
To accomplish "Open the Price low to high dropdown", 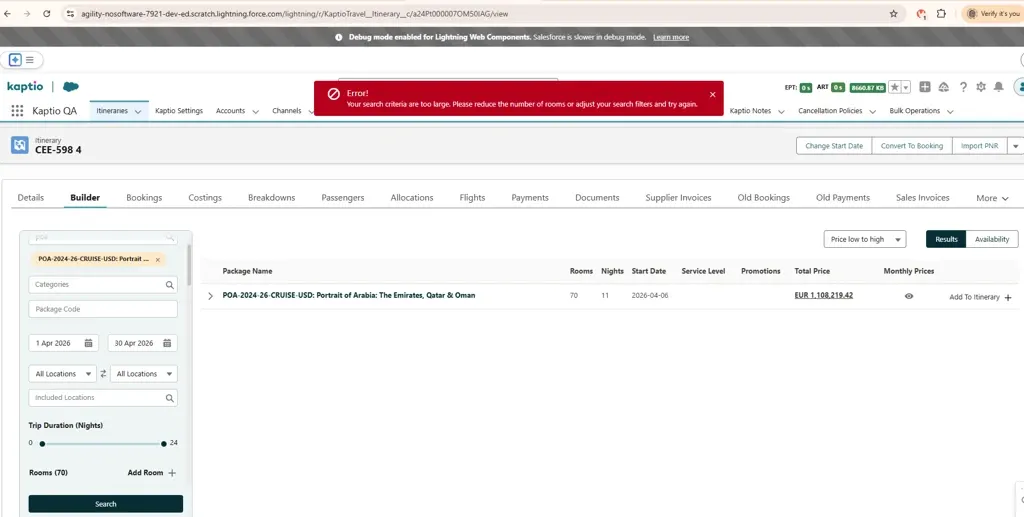I will tap(865, 239).
